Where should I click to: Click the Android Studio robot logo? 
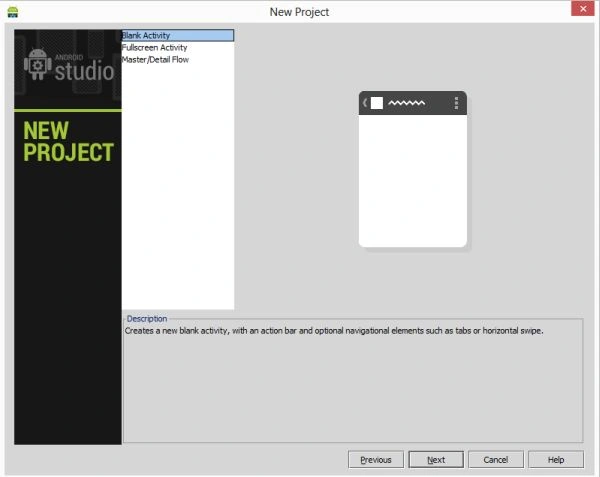point(37,65)
